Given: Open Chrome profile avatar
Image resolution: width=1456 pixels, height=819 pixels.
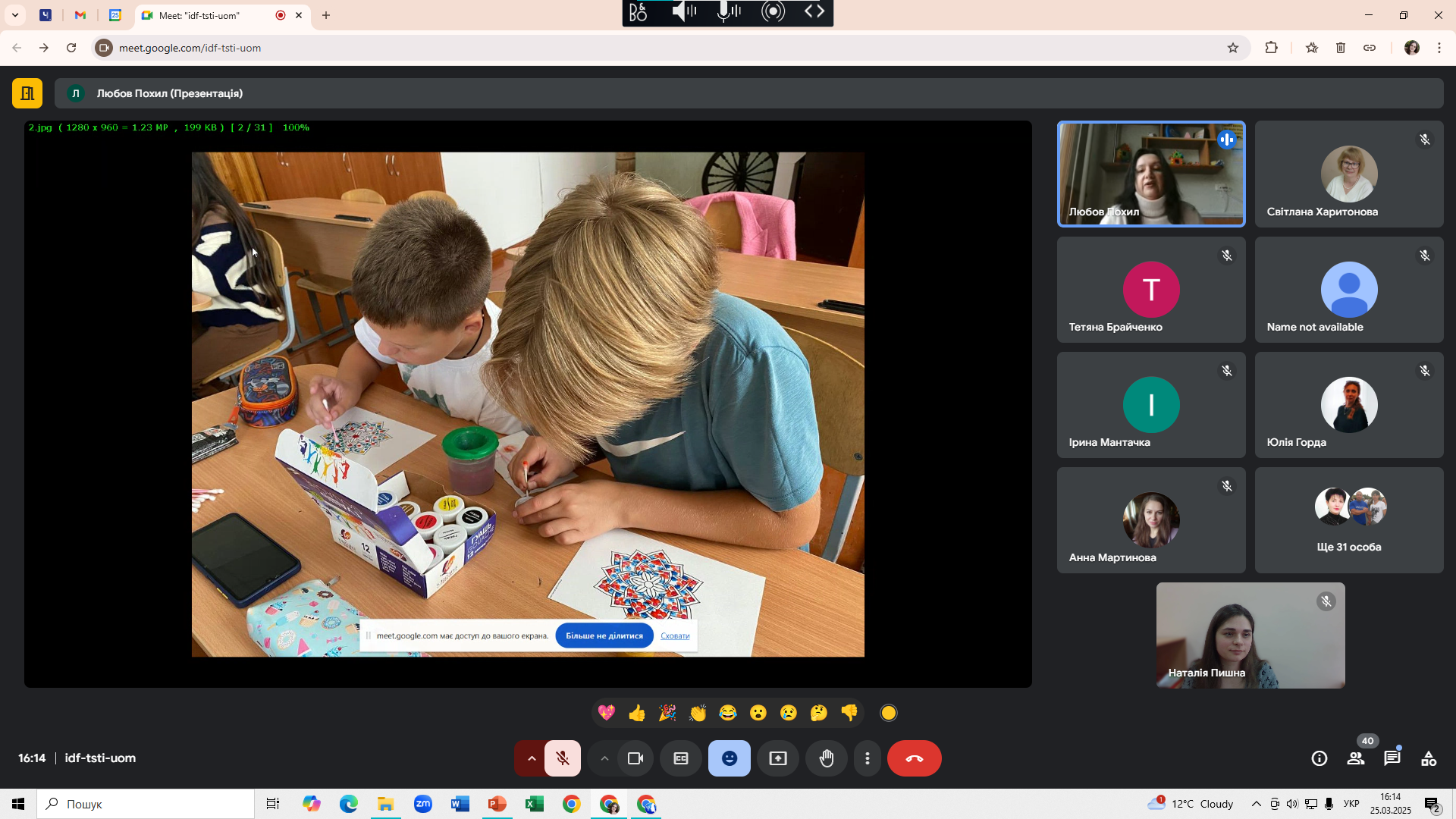Looking at the screenshot, I should click(1411, 48).
